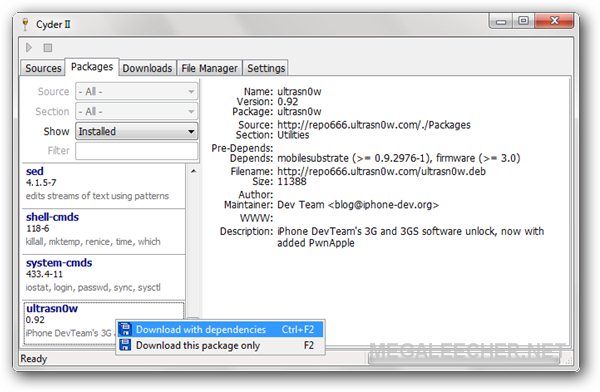Maximize the Cyder II window
The height and width of the screenshot is (392, 600).
click(x=523, y=21)
